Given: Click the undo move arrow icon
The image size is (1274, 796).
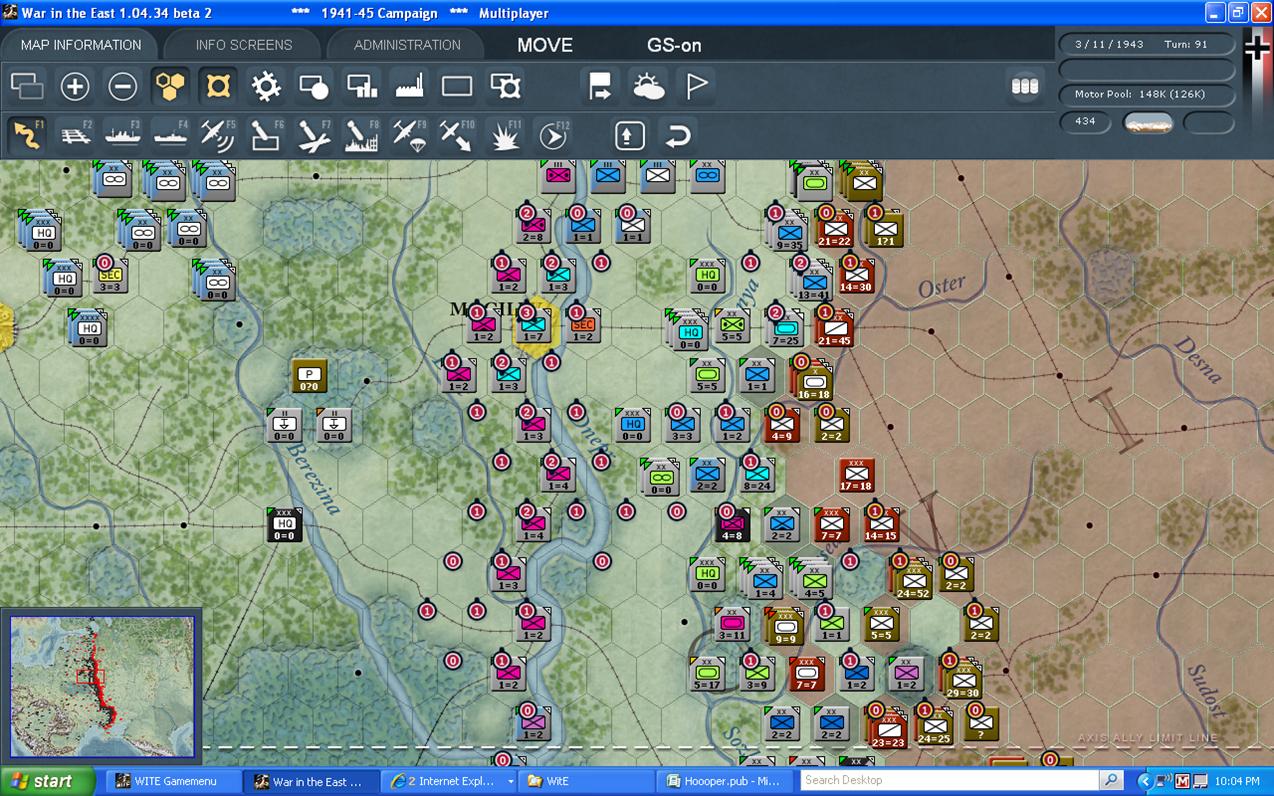Looking at the screenshot, I should (677, 135).
